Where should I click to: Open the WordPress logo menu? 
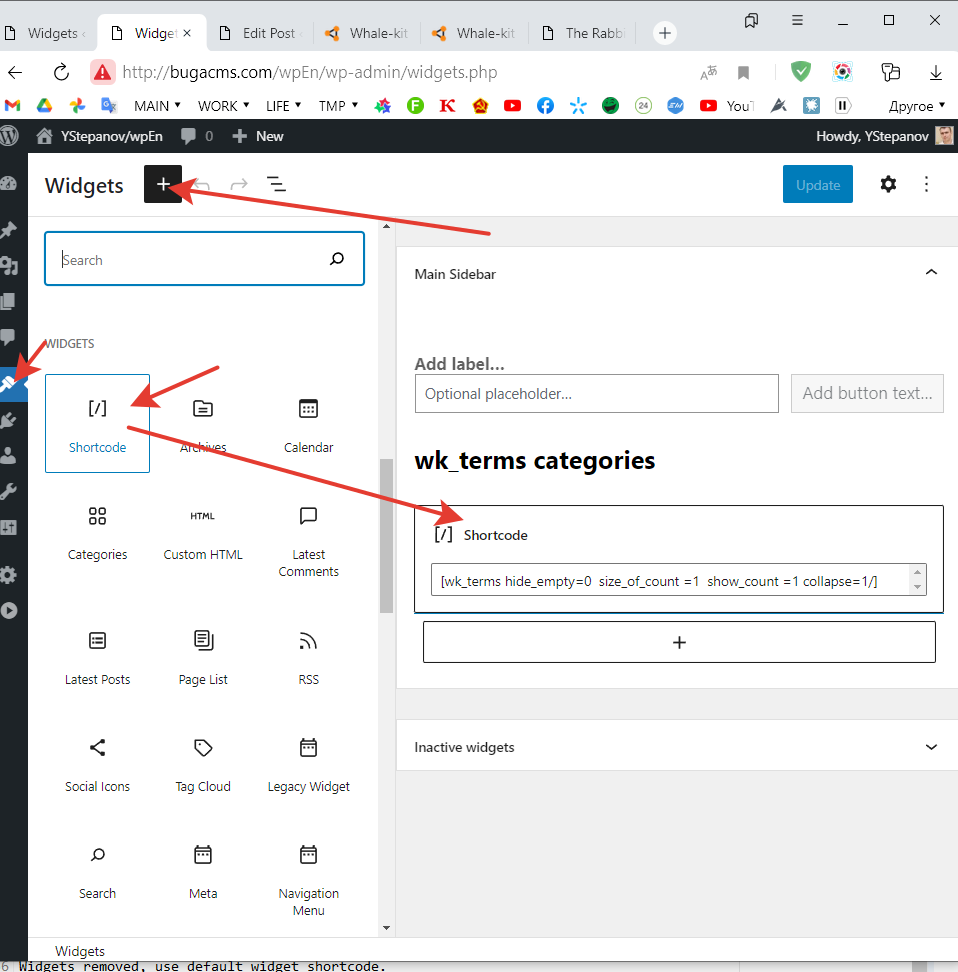click(x=9, y=136)
